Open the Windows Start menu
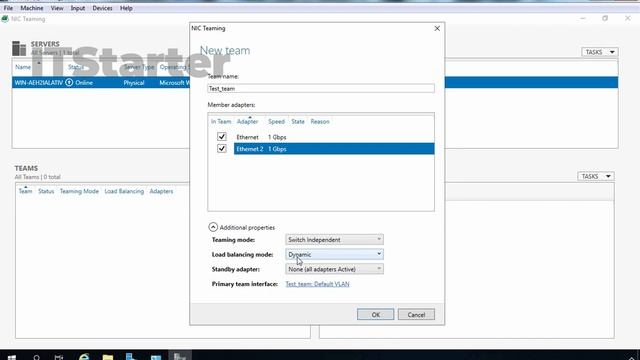Screen dimensions: 640x360 click(x=12, y=357)
